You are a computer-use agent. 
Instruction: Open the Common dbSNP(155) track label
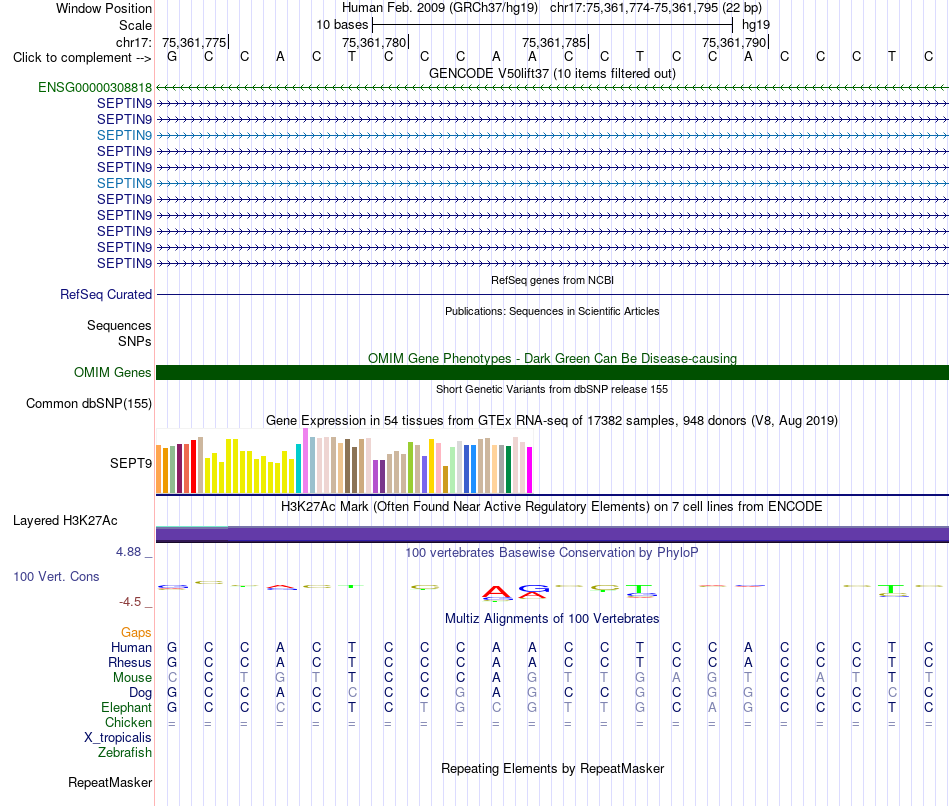click(x=89, y=404)
